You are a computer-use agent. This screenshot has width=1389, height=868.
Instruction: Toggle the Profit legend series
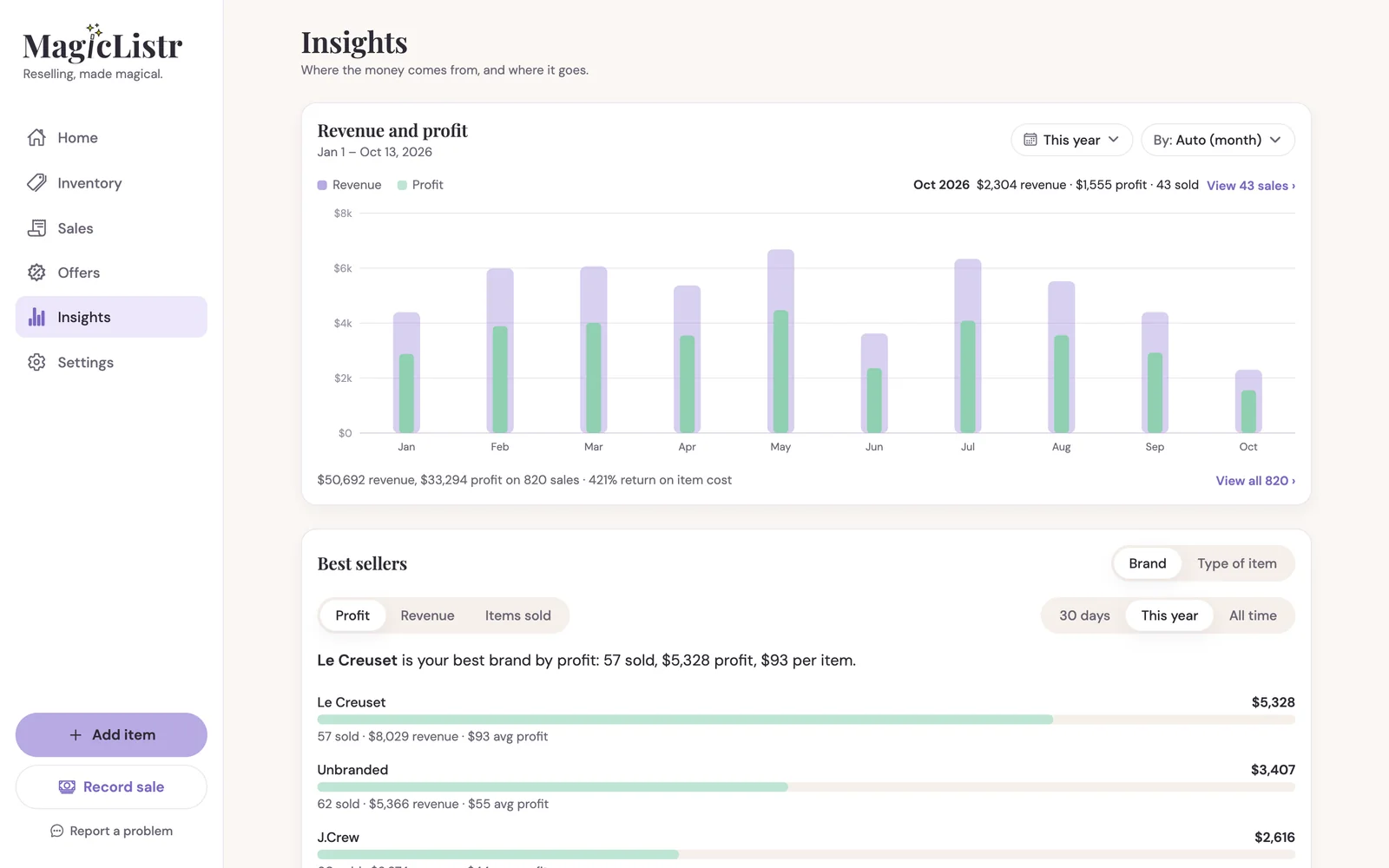point(420,185)
